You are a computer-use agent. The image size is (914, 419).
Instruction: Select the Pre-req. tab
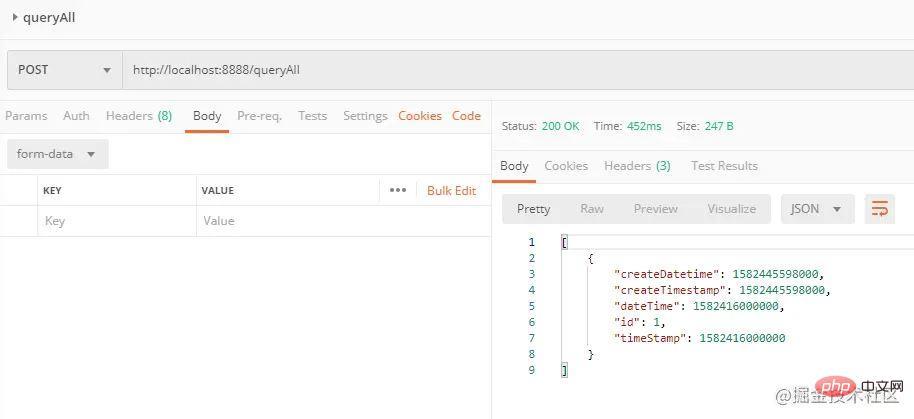(259, 116)
